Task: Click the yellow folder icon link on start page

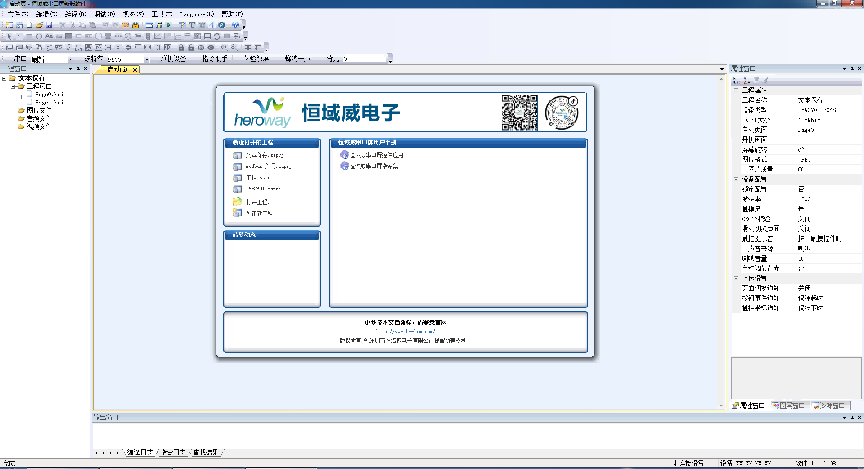Action: (237, 201)
